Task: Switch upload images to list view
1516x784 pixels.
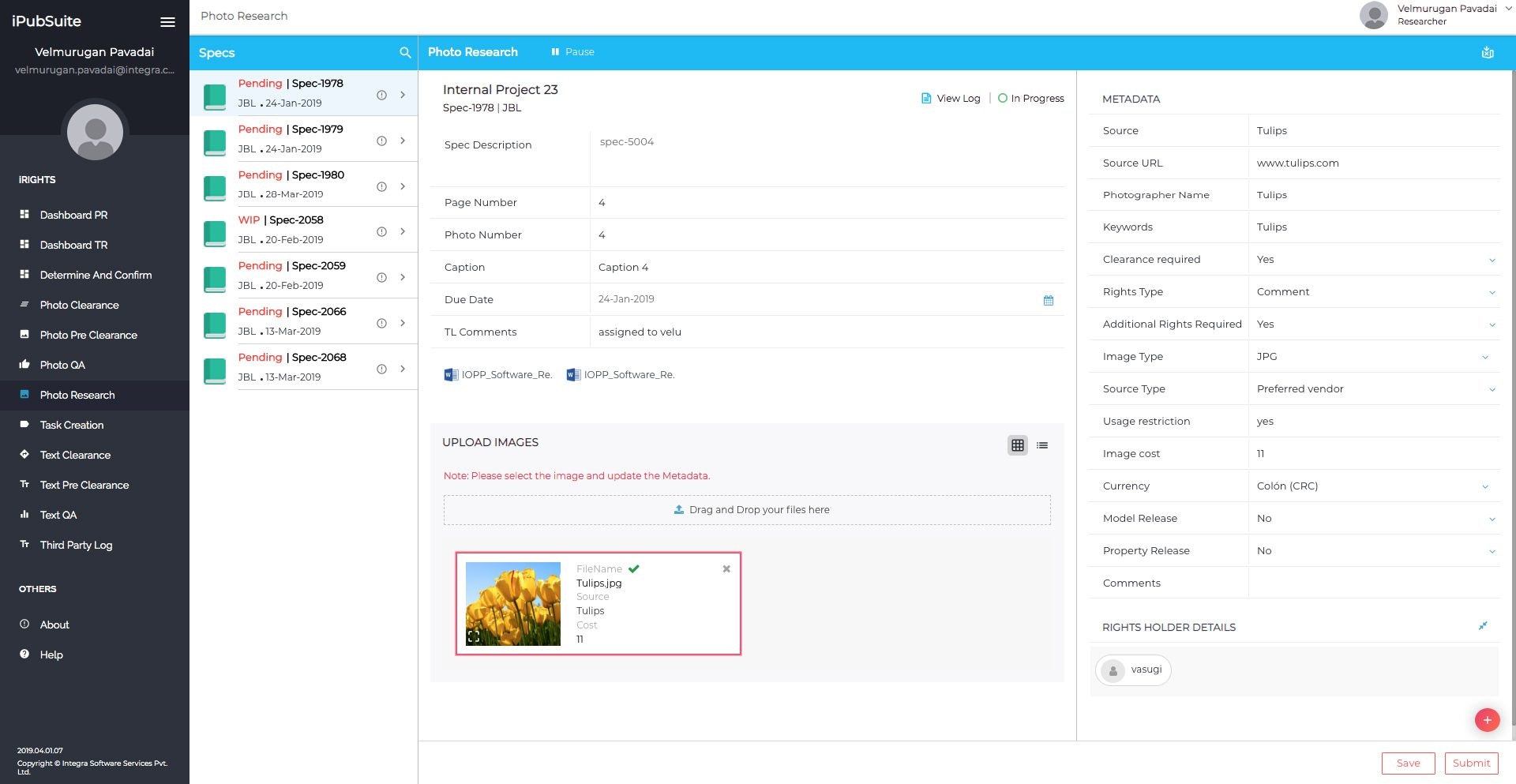Action: tap(1042, 445)
